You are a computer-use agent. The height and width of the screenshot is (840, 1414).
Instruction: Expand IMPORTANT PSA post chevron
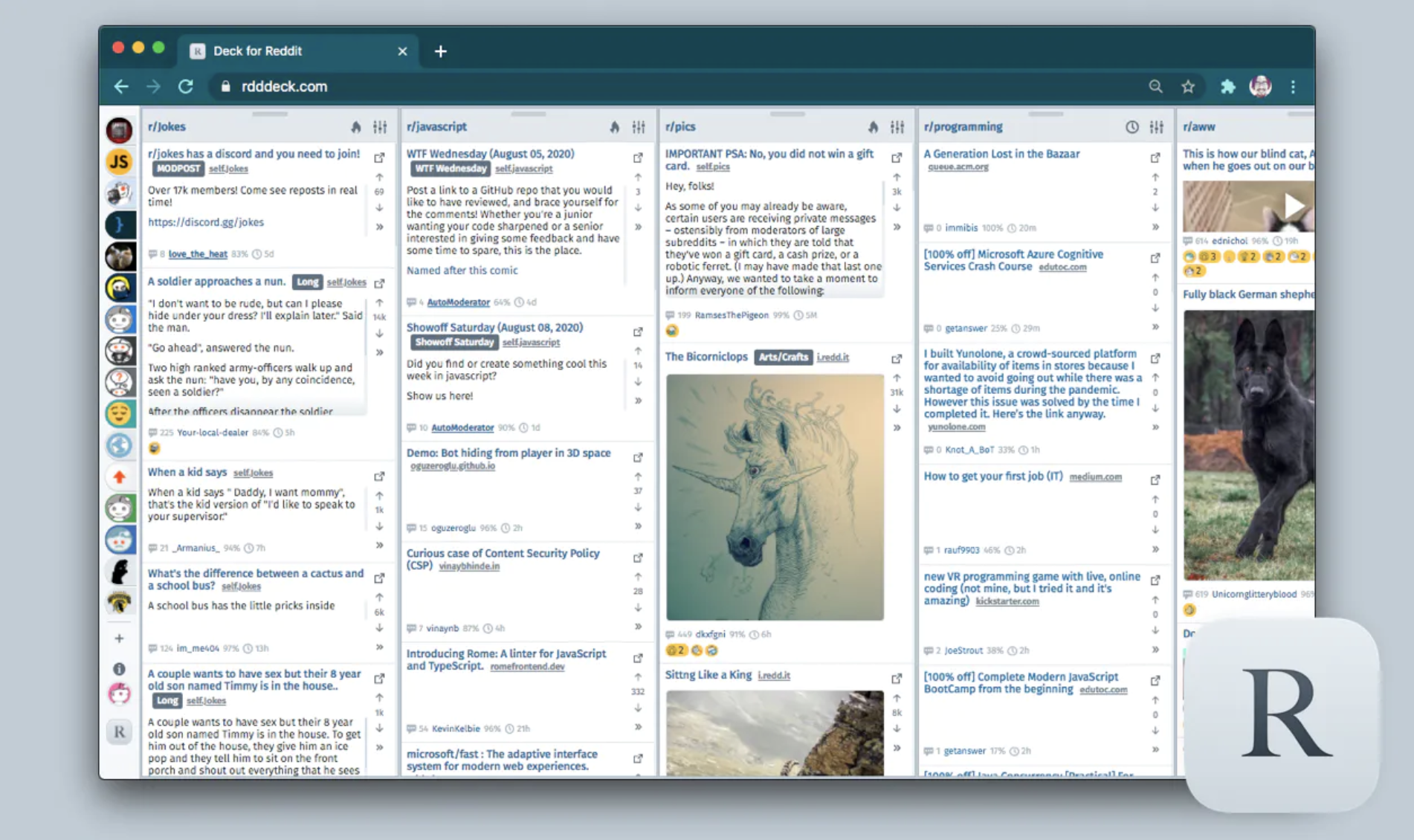(x=897, y=227)
